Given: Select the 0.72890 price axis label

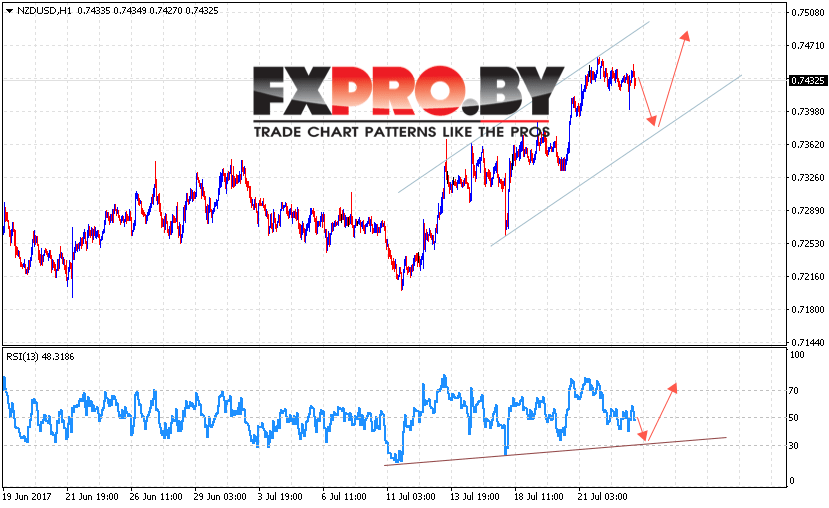Looking at the screenshot, I should click(807, 211).
